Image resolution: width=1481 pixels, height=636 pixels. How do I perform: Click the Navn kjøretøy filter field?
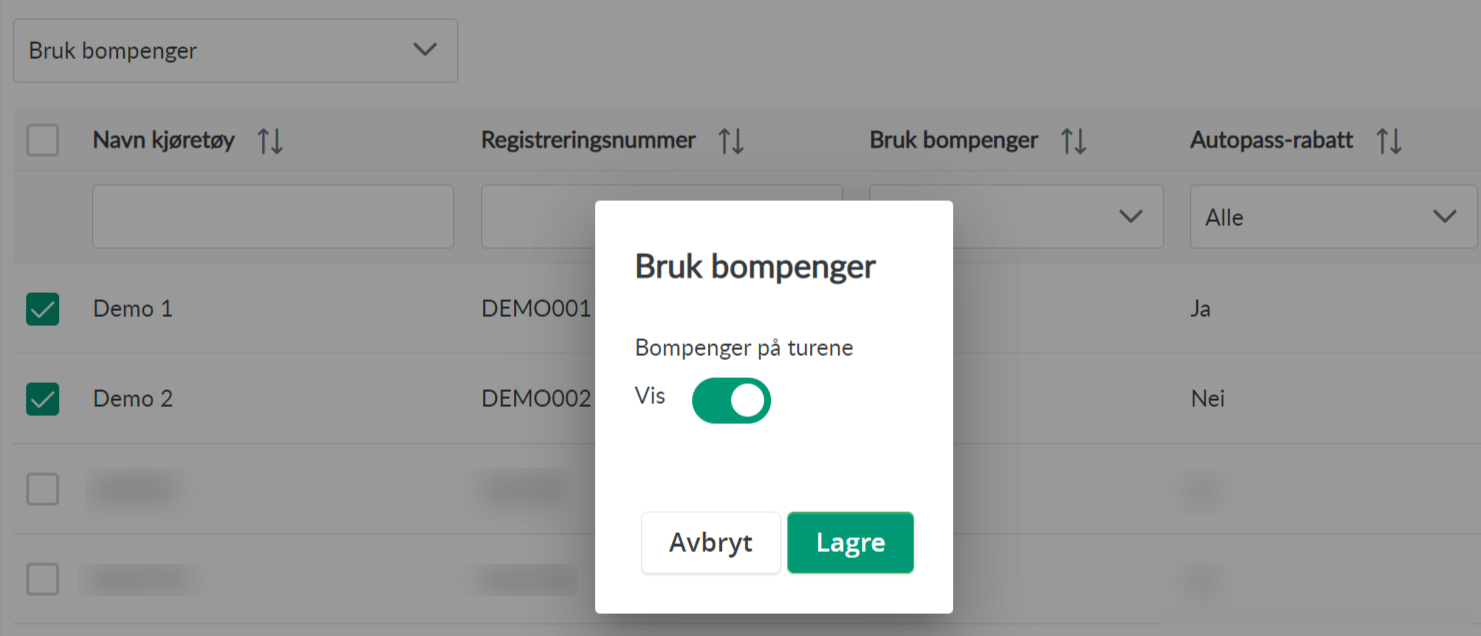272,217
